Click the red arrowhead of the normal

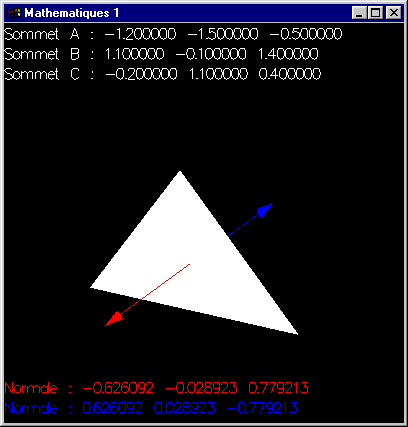(114, 319)
